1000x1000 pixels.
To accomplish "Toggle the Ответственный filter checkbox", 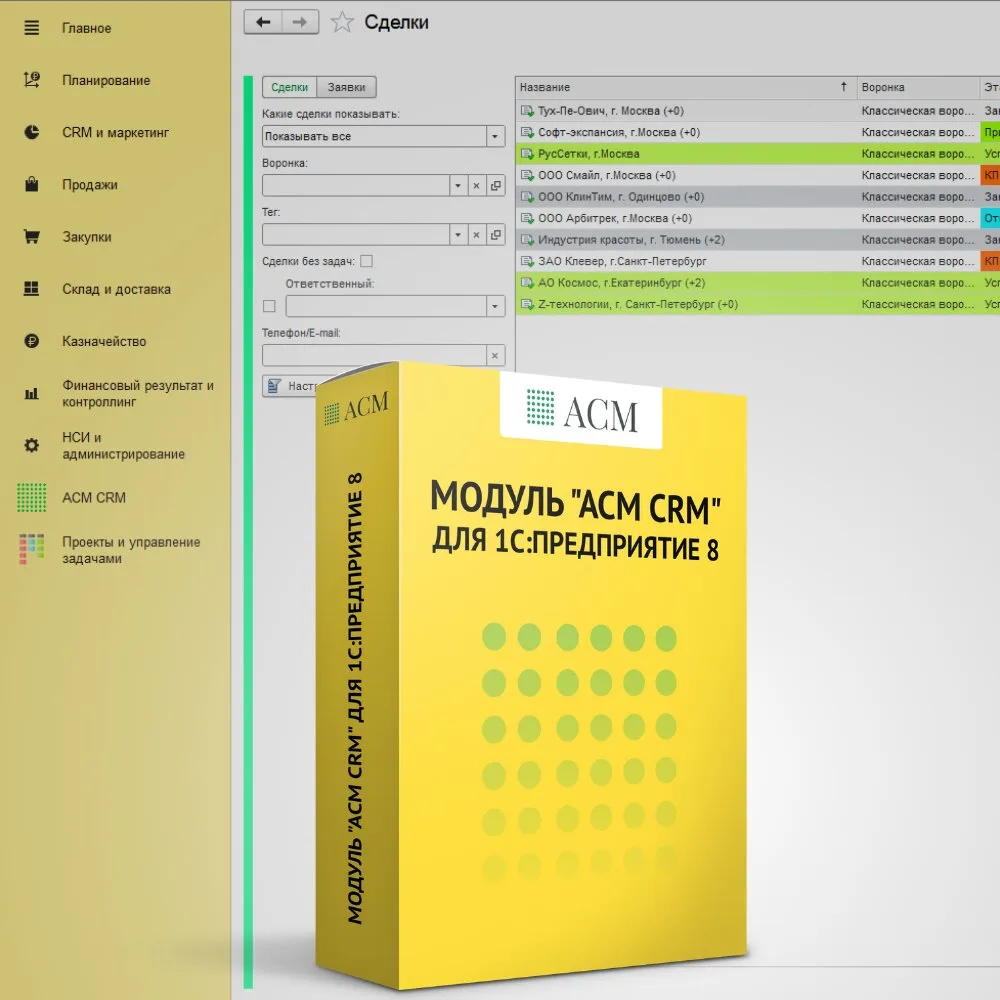I will pos(269,306).
